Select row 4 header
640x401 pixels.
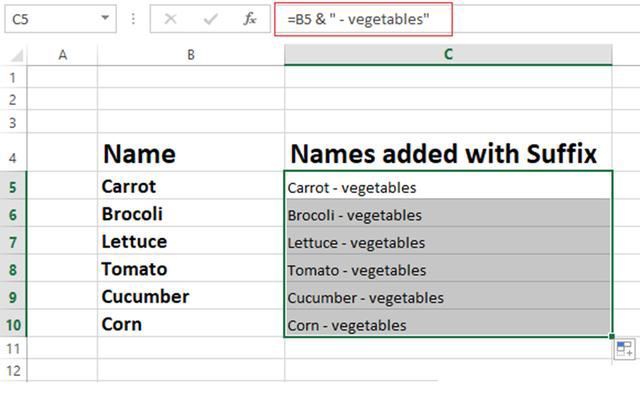pos(13,152)
